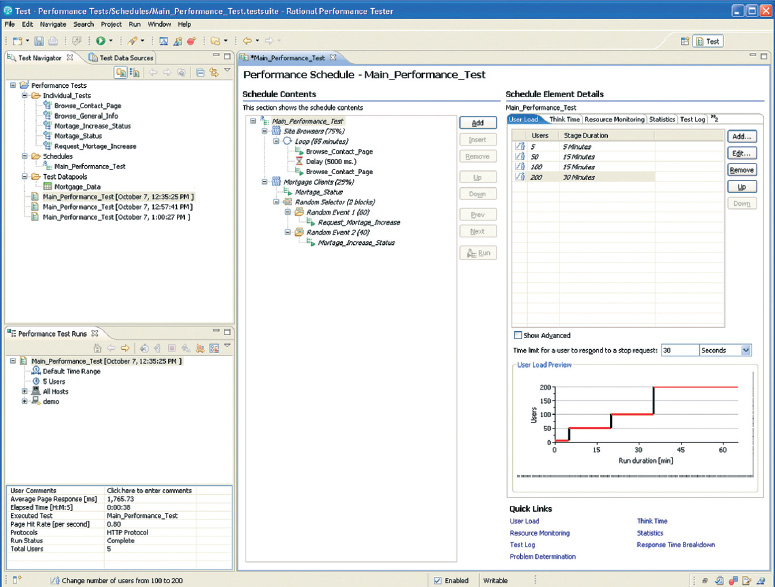Viewport: 775px width, 587px height.
Task: Click the Mortgage_Data datapool icon
Action: [47, 186]
